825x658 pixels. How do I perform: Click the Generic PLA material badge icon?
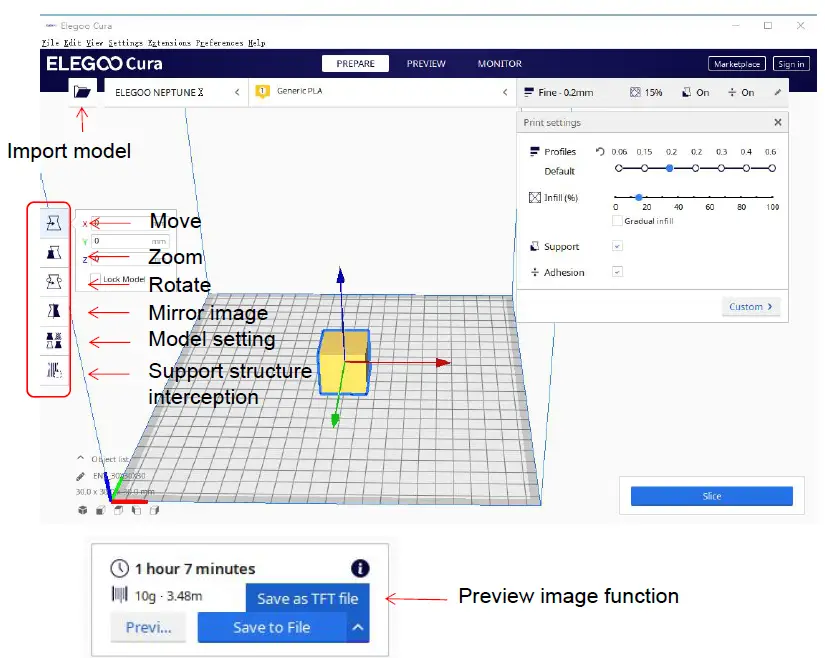[262, 92]
